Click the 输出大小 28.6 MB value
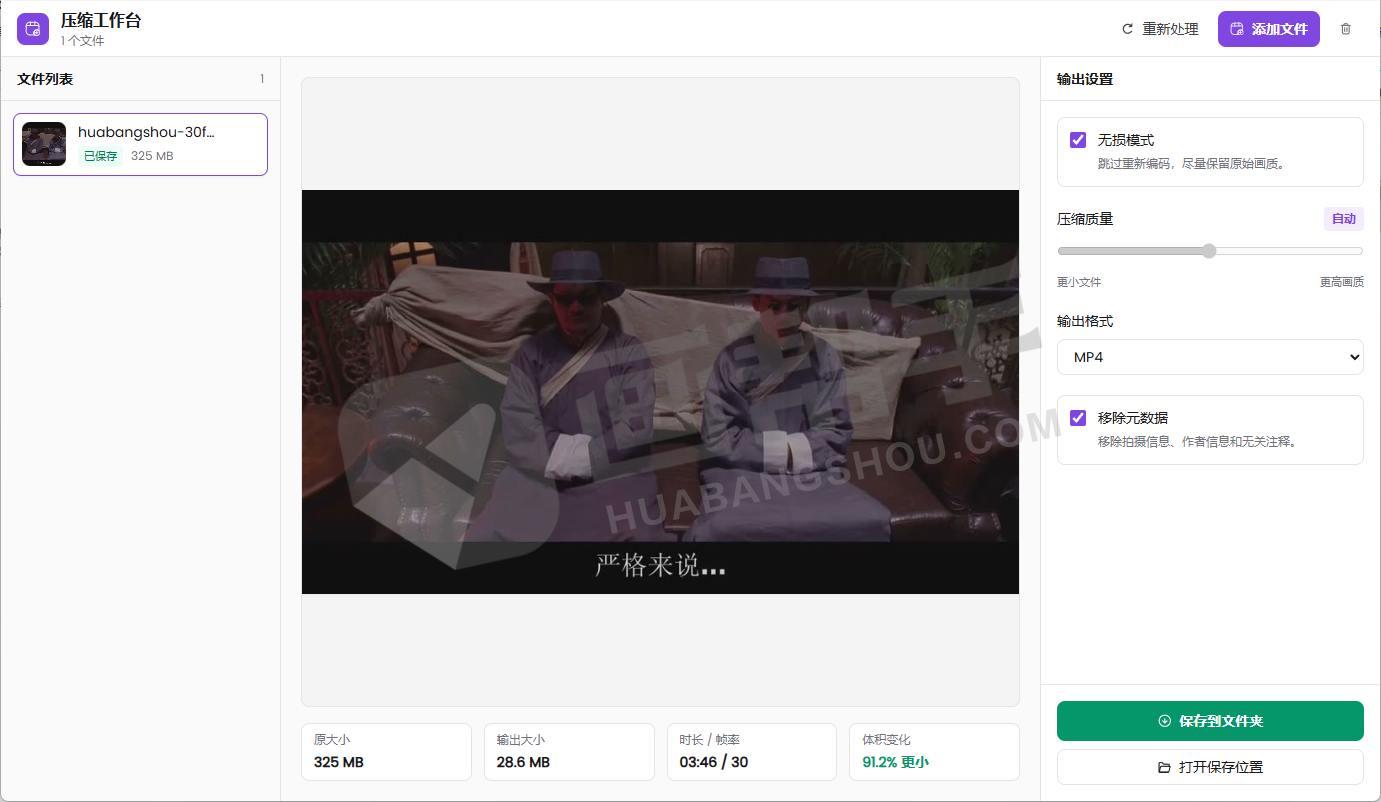 click(523, 762)
